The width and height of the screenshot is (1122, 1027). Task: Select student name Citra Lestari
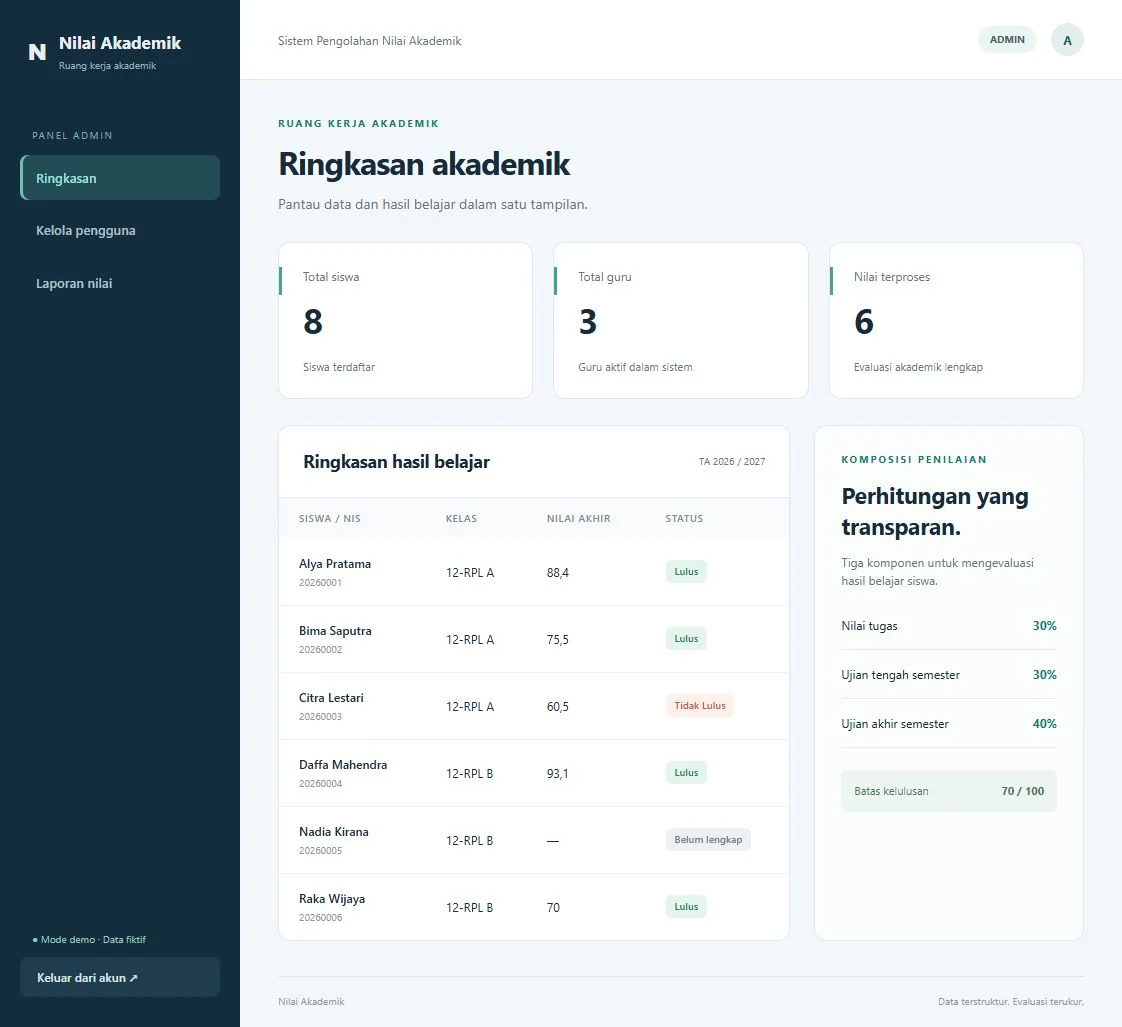click(x=331, y=698)
